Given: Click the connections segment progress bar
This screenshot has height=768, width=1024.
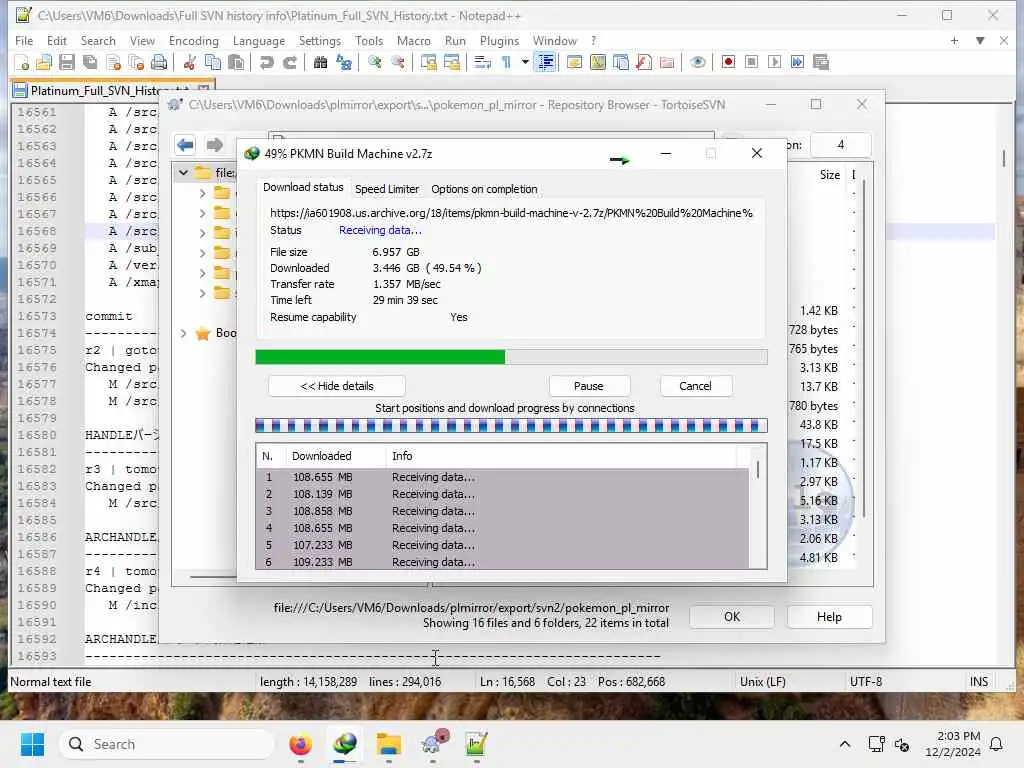Looking at the screenshot, I should point(511,426).
